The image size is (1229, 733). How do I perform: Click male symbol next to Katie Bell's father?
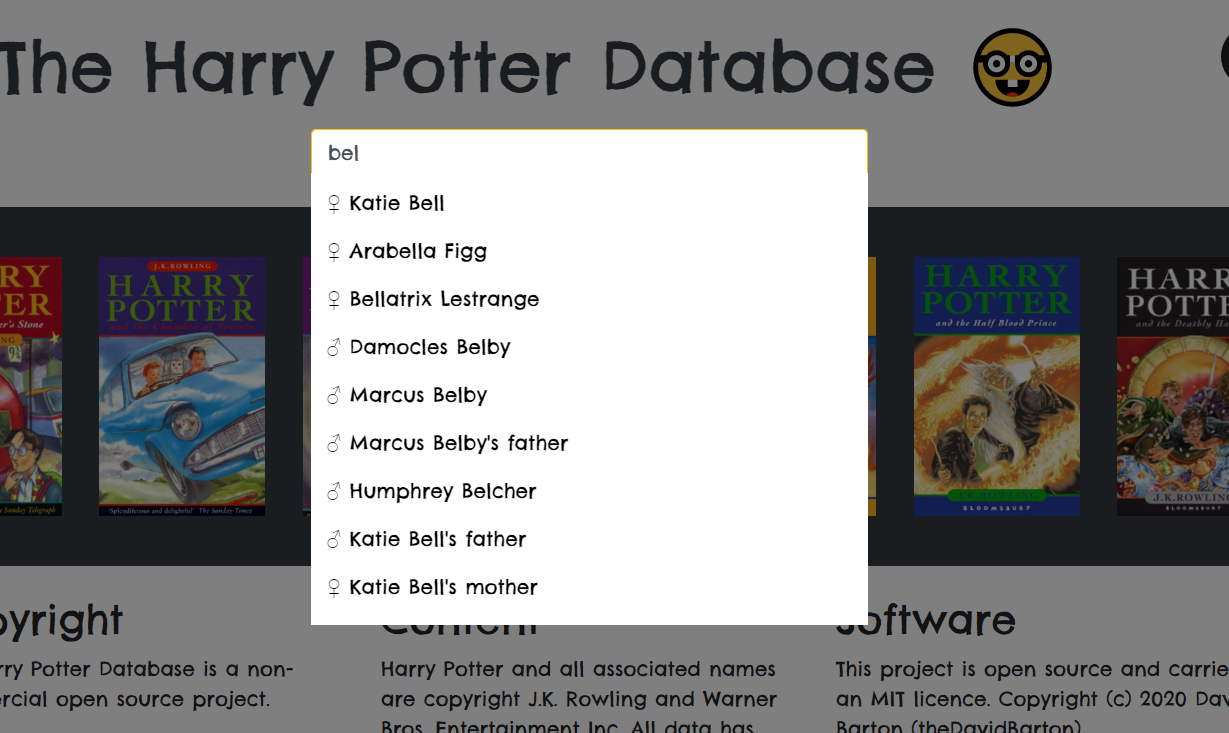(x=334, y=540)
